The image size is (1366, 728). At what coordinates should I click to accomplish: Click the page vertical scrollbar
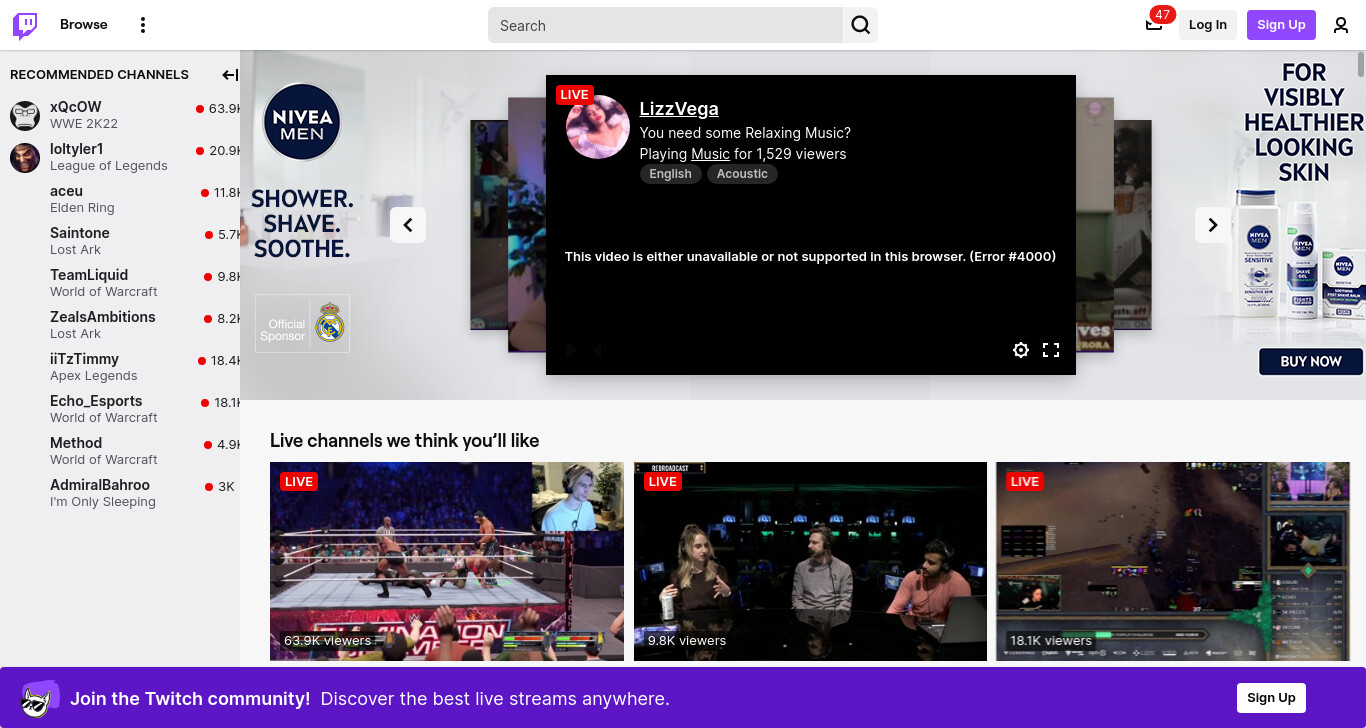click(x=1361, y=64)
